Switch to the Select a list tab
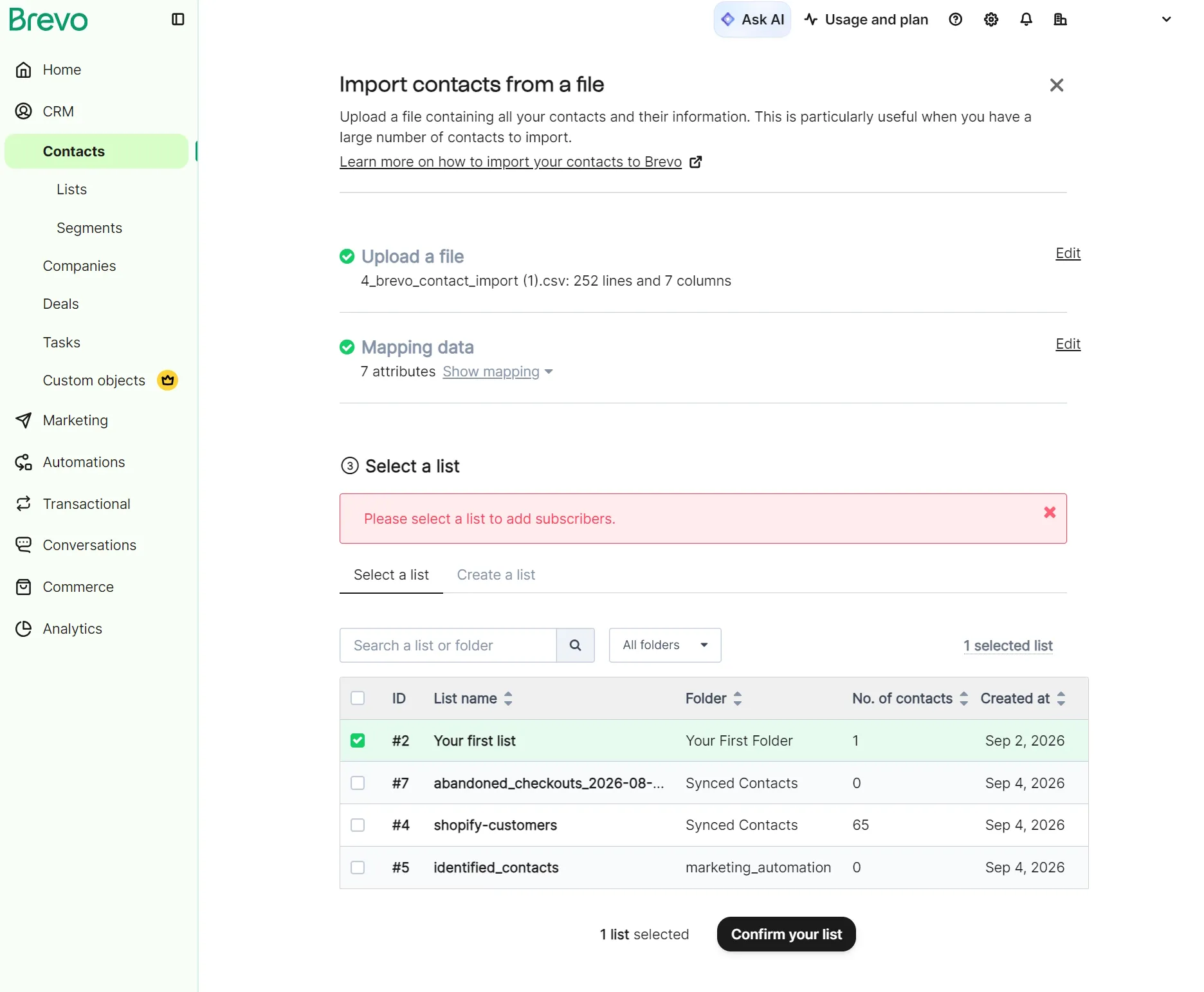This screenshot has height=992, width=1204. (x=391, y=574)
